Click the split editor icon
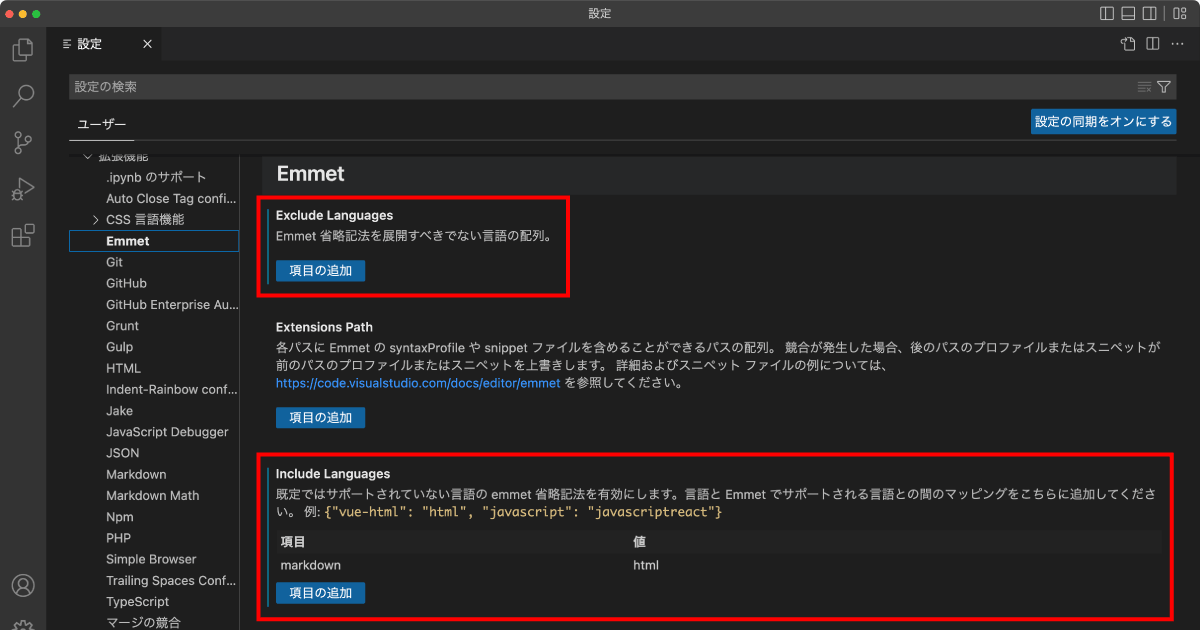1200x630 pixels. pos(1153,44)
